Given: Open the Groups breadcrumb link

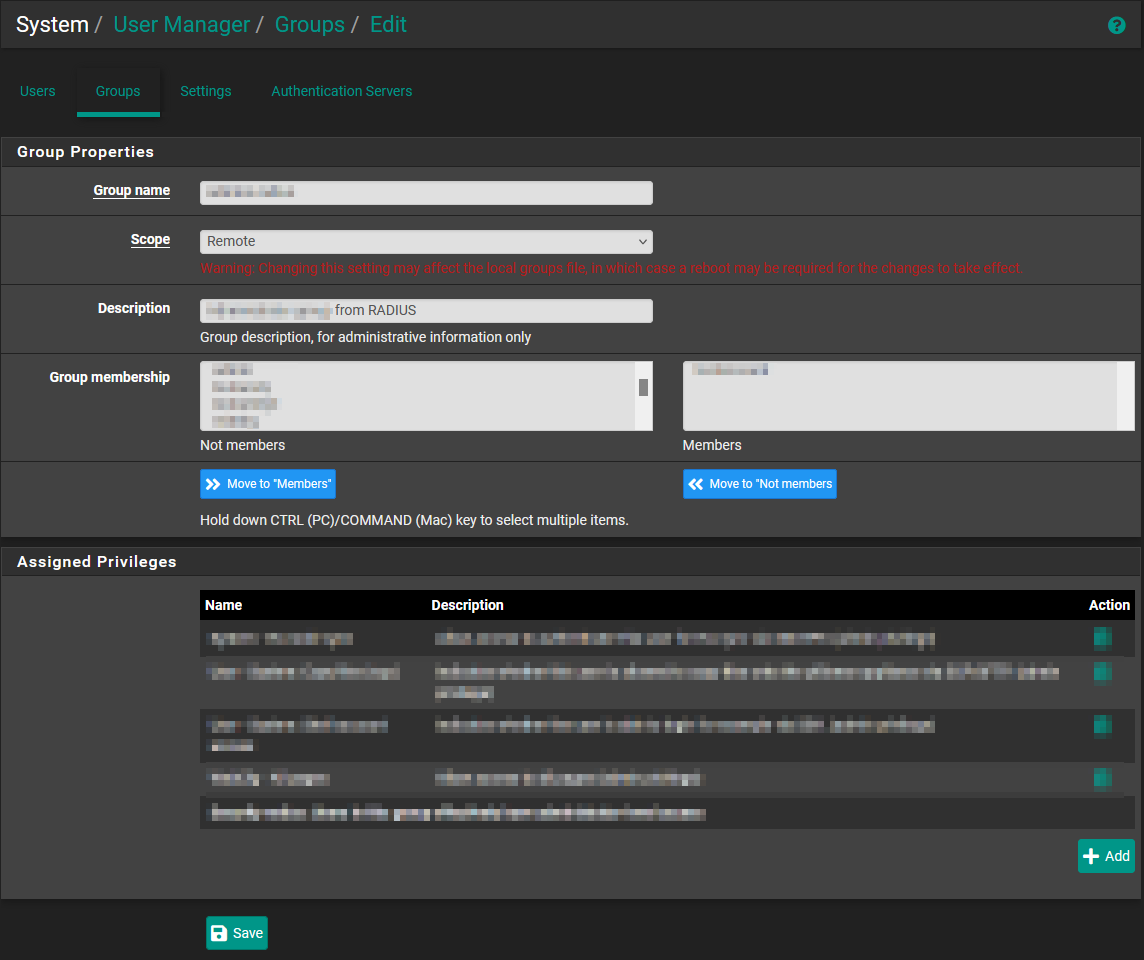Looking at the screenshot, I should 309,25.
